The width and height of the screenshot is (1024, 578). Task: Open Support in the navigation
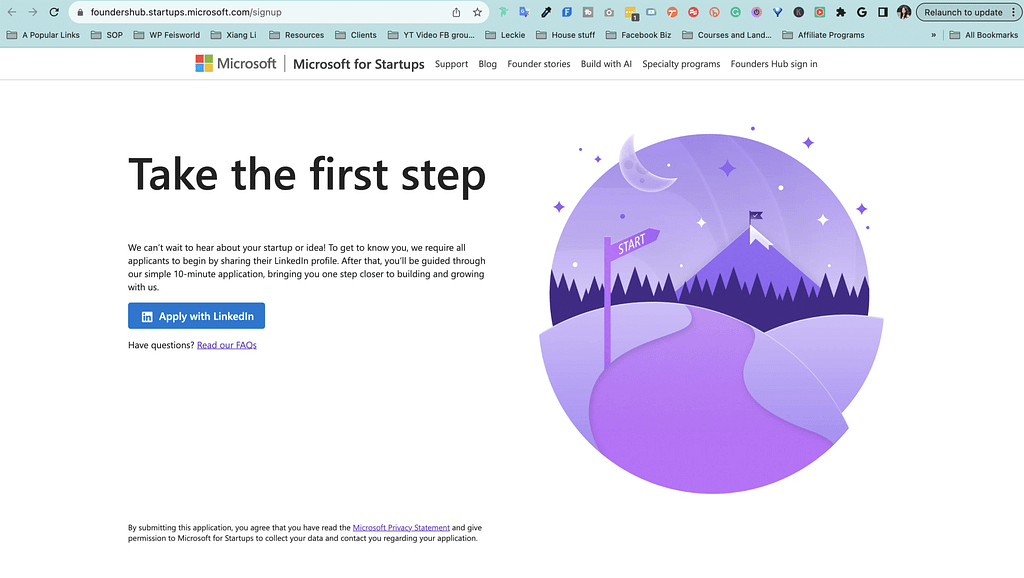pyautogui.click(x=451, y=64)
